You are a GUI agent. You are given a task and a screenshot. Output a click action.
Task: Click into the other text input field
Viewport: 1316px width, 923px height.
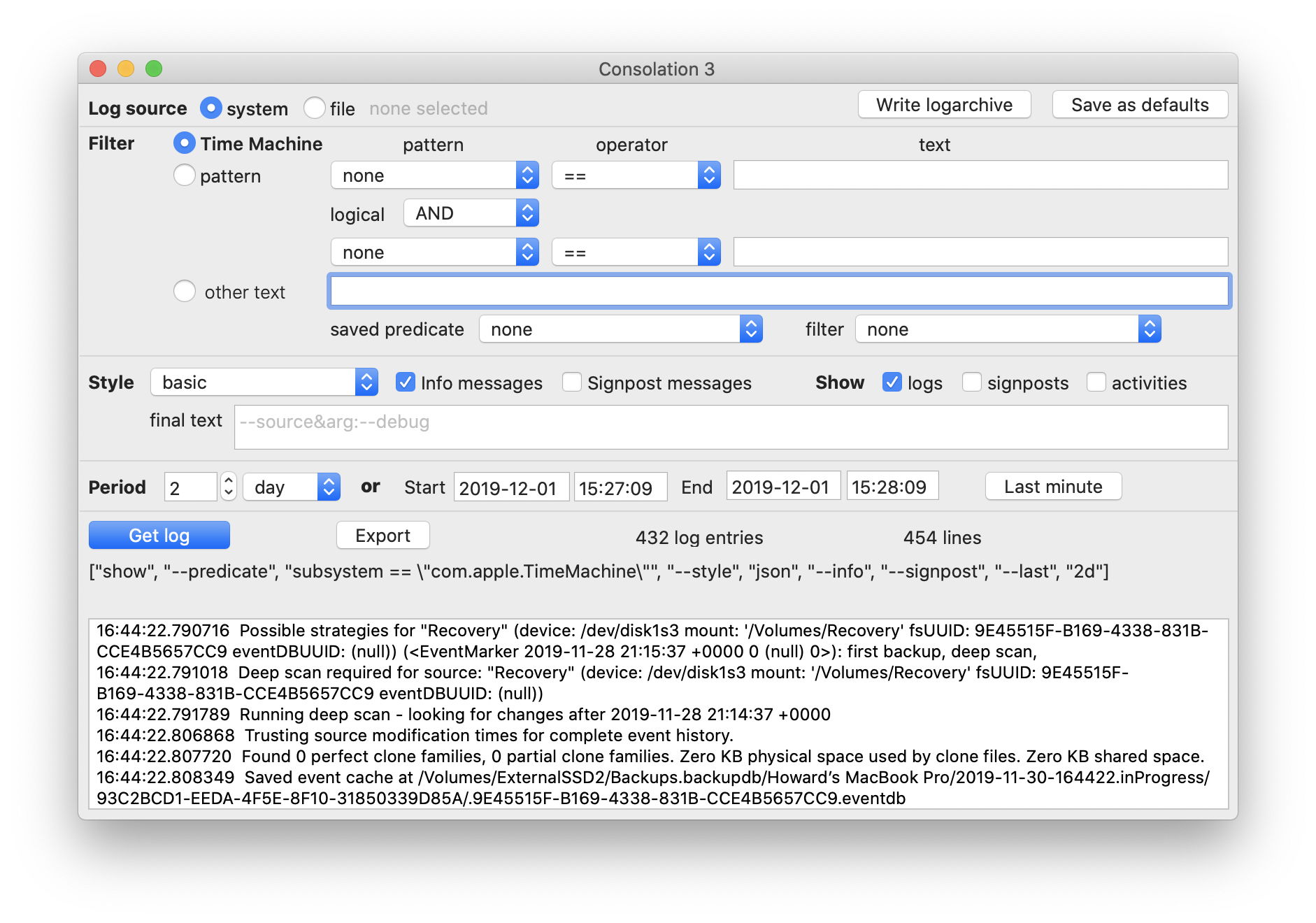click(779, 292)
